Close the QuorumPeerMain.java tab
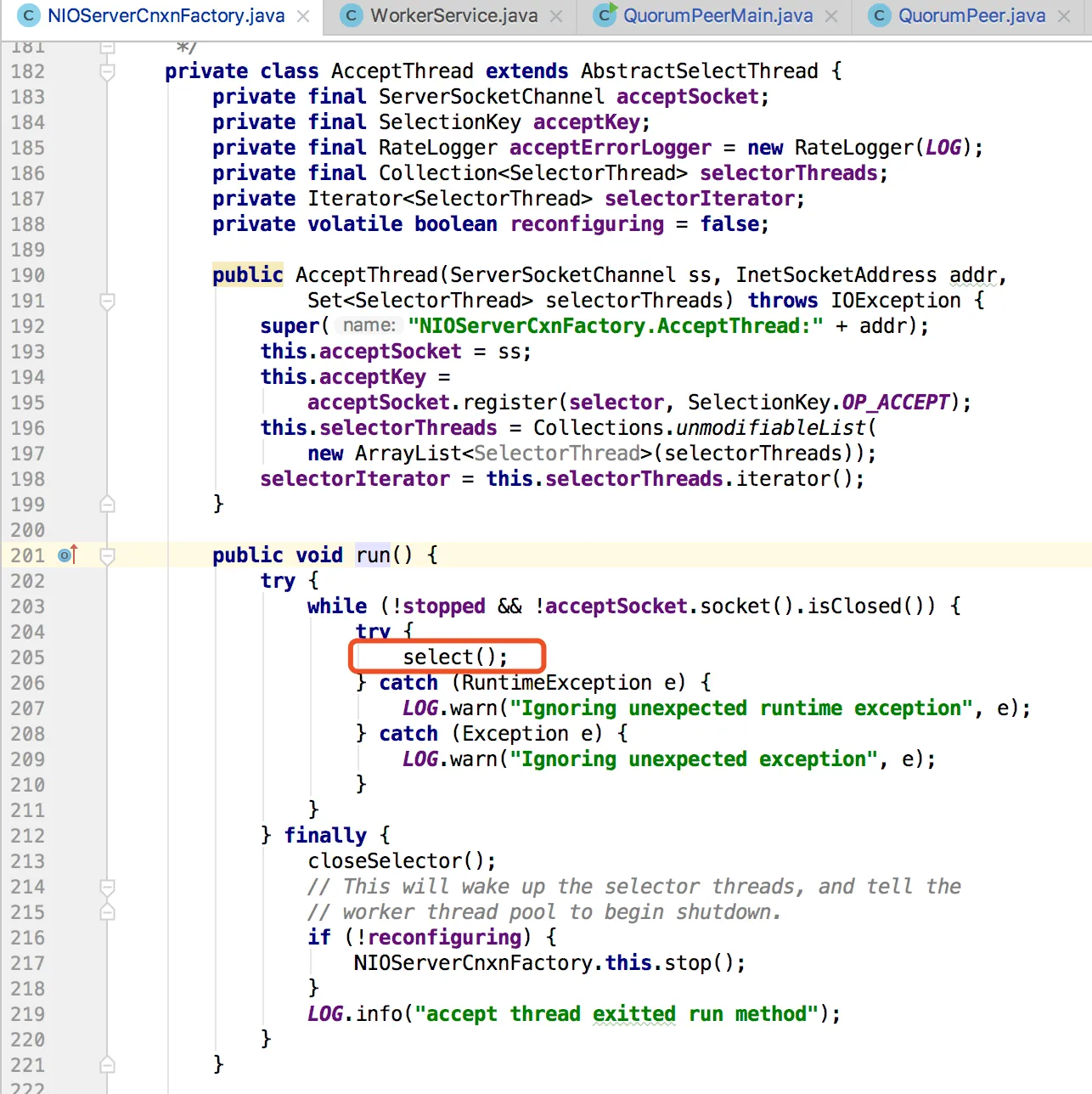This screenshot has height=1094, width=1092. [831, 16]
